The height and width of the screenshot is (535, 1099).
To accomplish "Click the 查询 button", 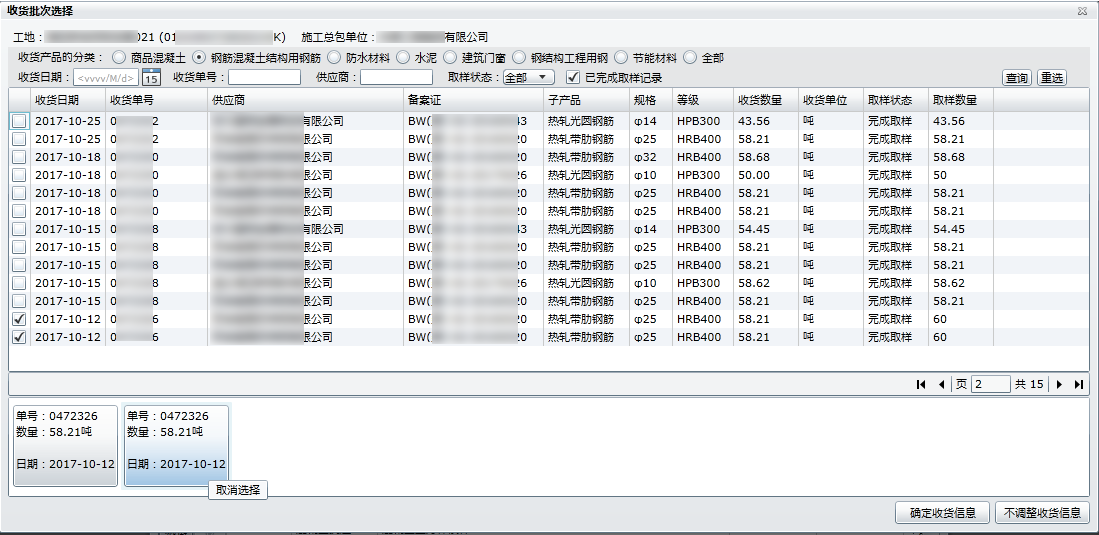I will pyautogui.click(x=1017, y=78).
